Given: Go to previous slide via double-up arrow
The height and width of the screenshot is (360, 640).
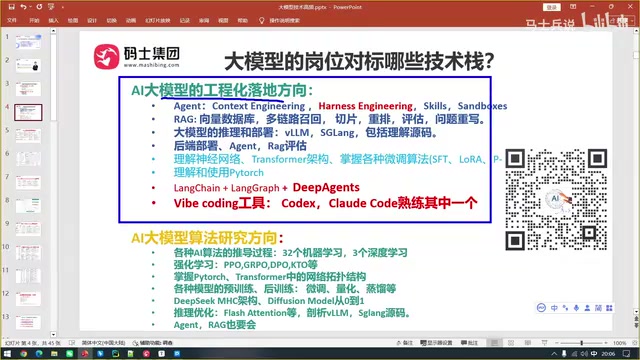Looking at the screenshot, I should coord(636,319).
